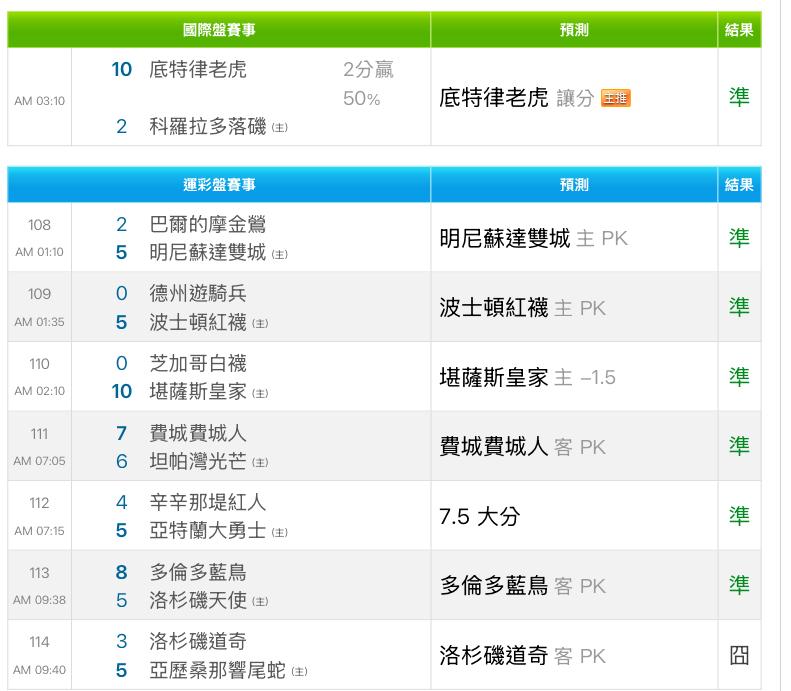Open team 洛杉磯天使
Image resolution: width=791 pixels, height=691 pixels.
(x=198, y=600)
